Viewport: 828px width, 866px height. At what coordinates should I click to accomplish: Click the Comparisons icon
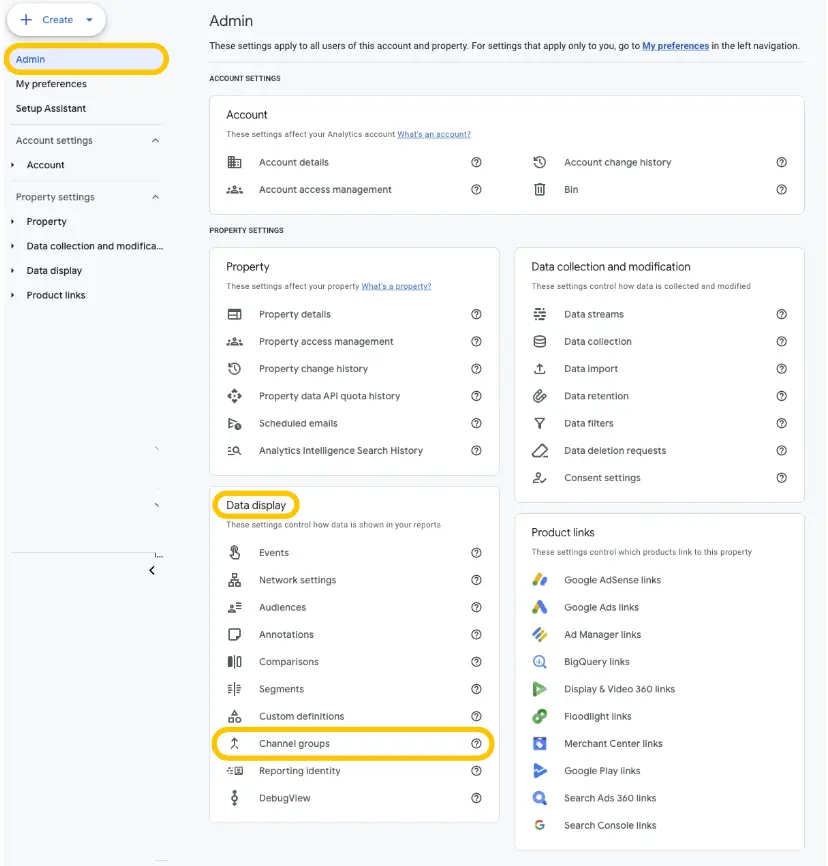[234, 662]
